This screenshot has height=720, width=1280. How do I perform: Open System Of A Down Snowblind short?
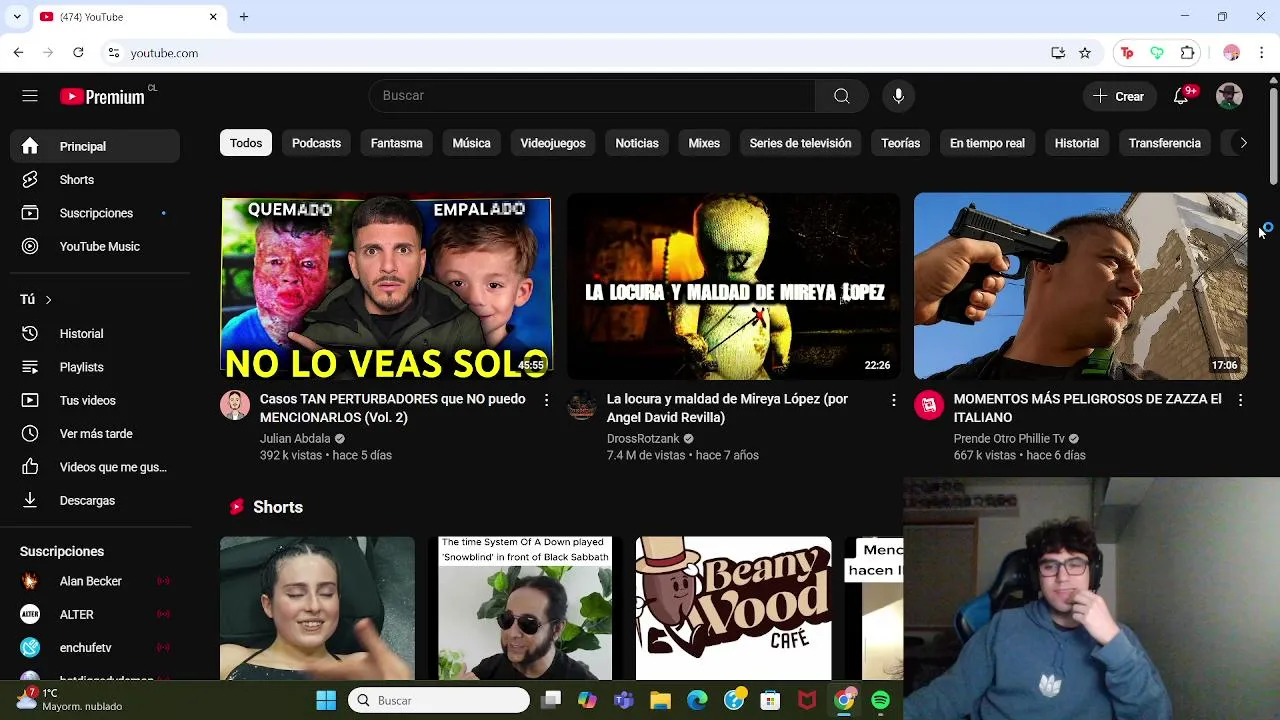[x=525, y=608]
